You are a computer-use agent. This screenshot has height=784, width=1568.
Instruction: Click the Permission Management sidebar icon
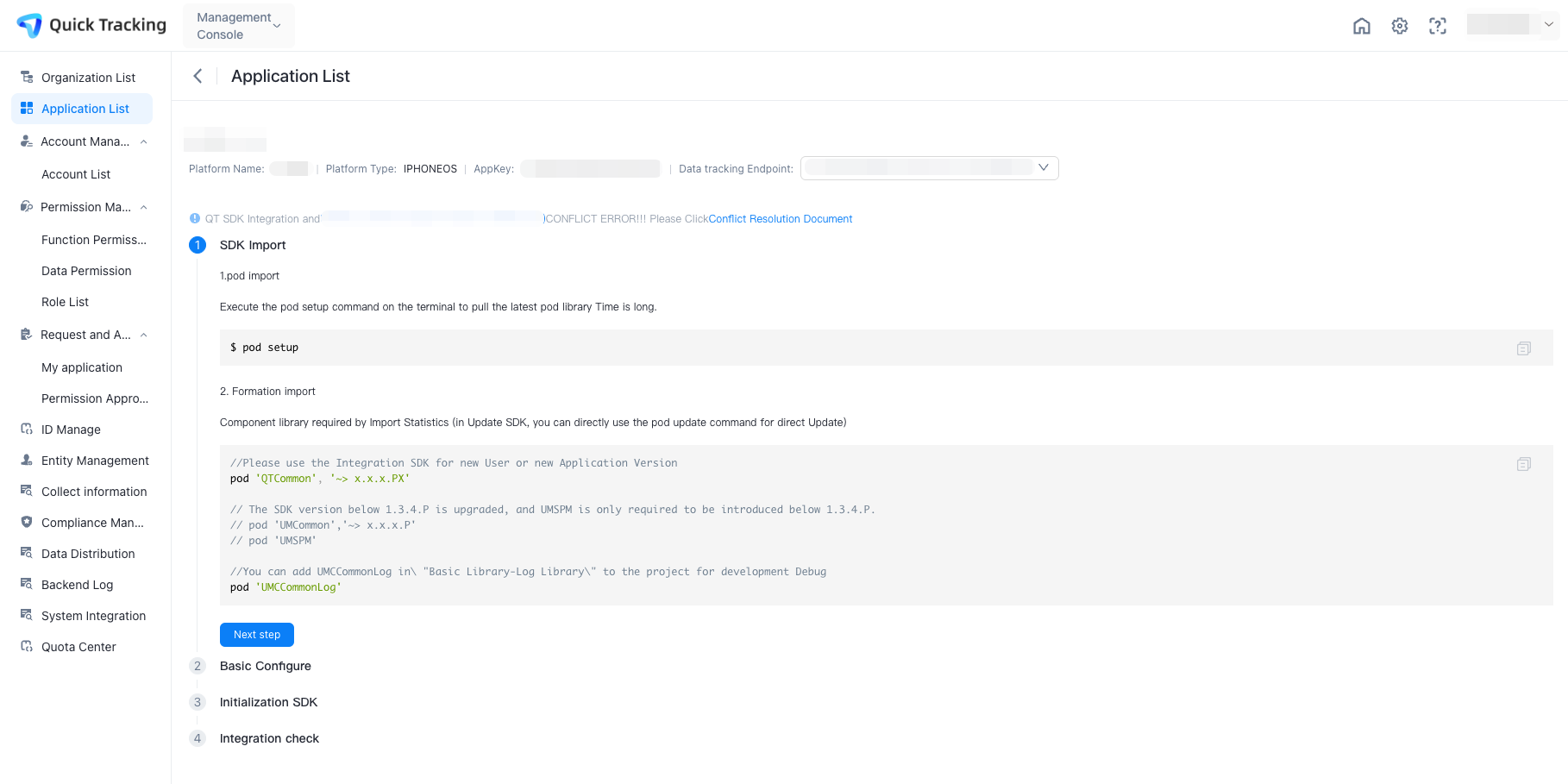tap(27, 207)
